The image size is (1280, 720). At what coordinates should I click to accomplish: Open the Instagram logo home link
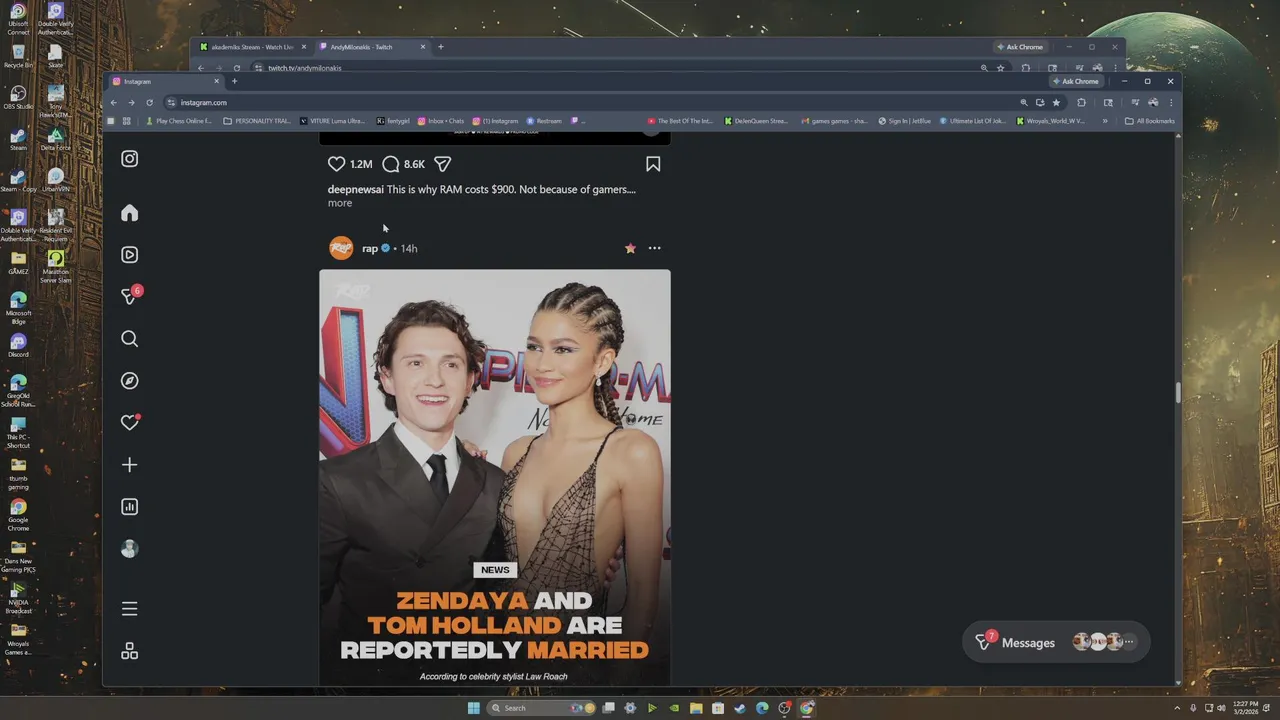pyautogui.click(x=129, y=159)
